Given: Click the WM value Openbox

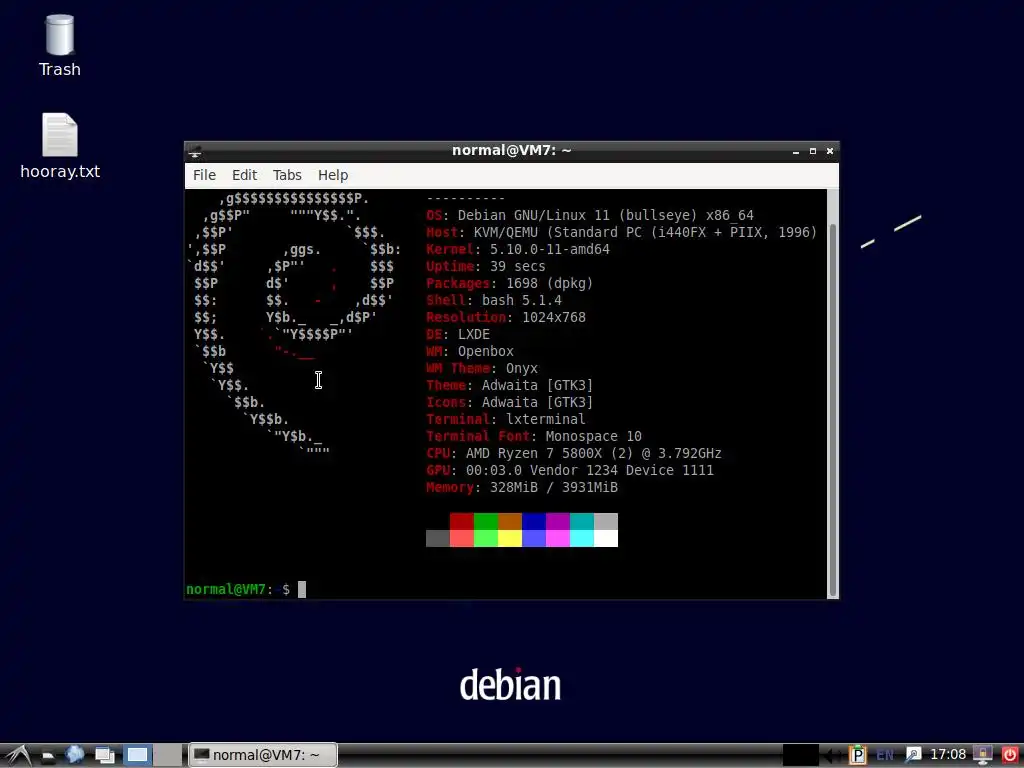Looking at the screenshot, I should [x=486, y=351].
